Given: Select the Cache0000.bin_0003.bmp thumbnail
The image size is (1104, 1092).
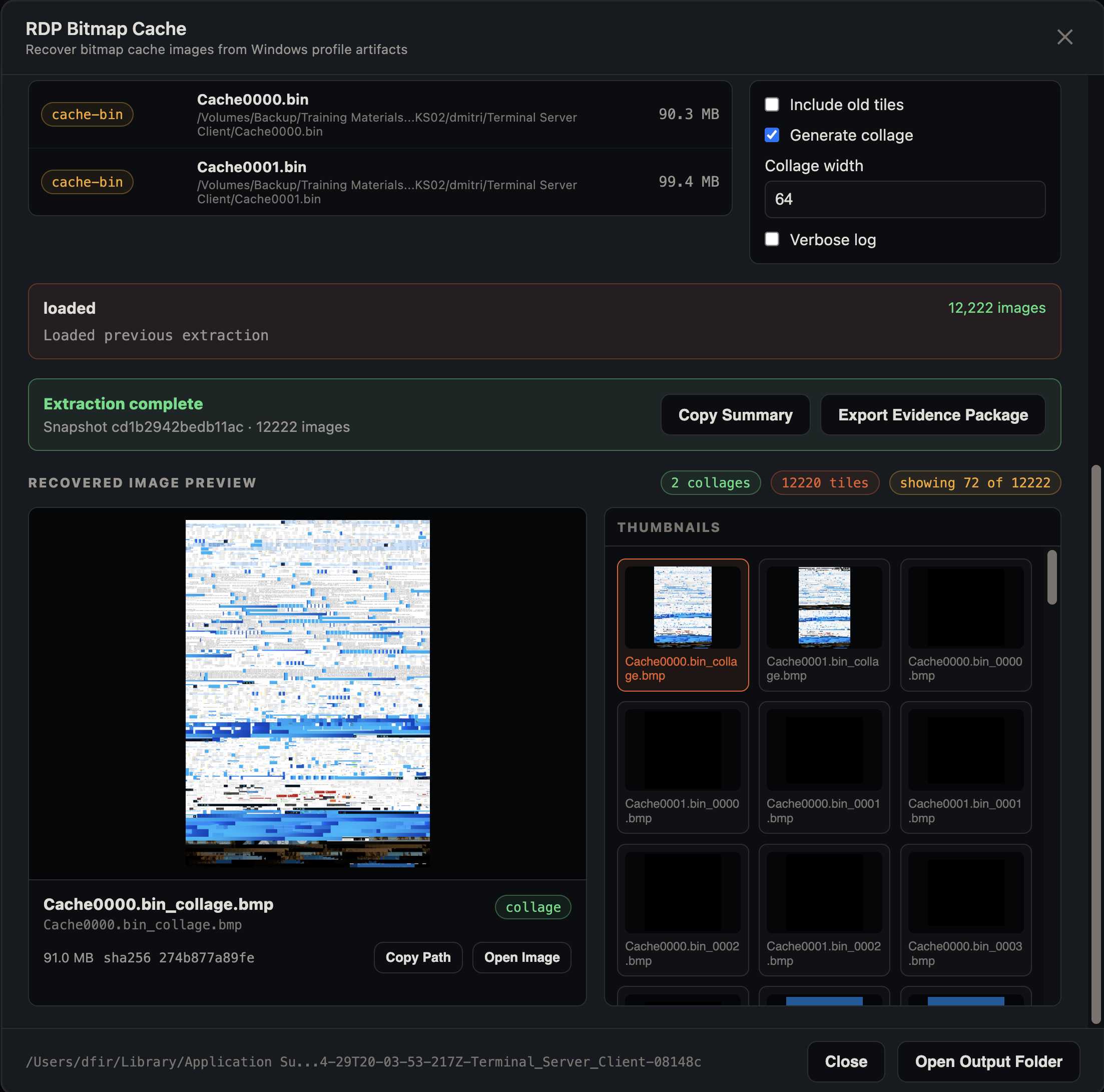Looking at the screenshot, I should click(966, 910).
